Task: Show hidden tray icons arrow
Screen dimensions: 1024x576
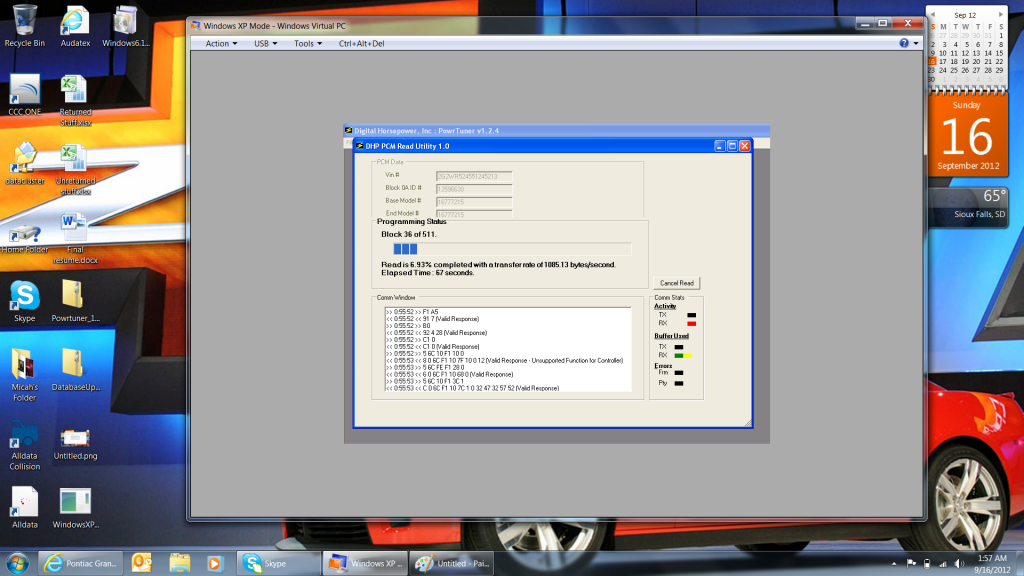Action: (x=893, y=564)
